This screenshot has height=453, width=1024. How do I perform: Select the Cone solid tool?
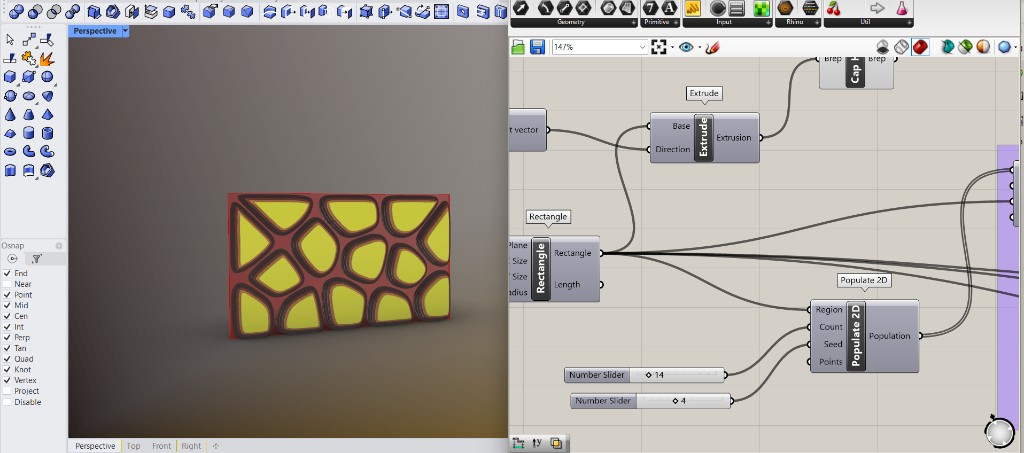(x=10, y=115)
